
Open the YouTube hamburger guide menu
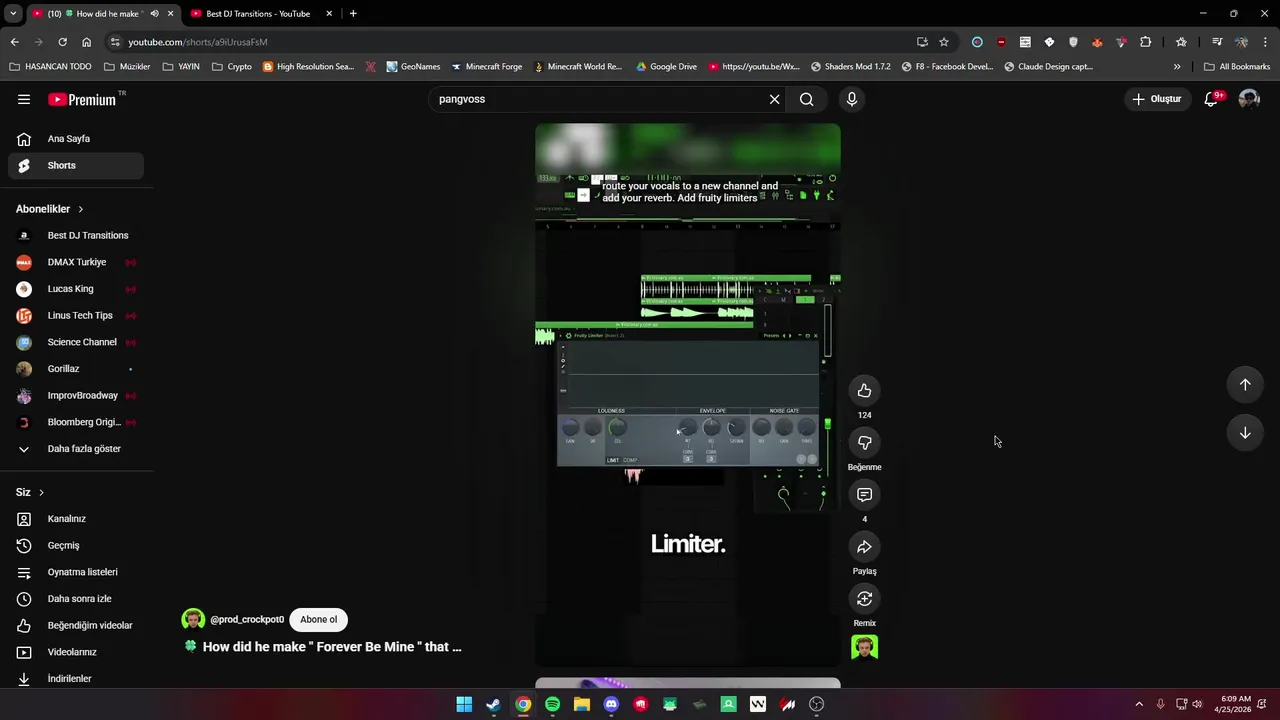pyautogui.click(x=24, y=99)
